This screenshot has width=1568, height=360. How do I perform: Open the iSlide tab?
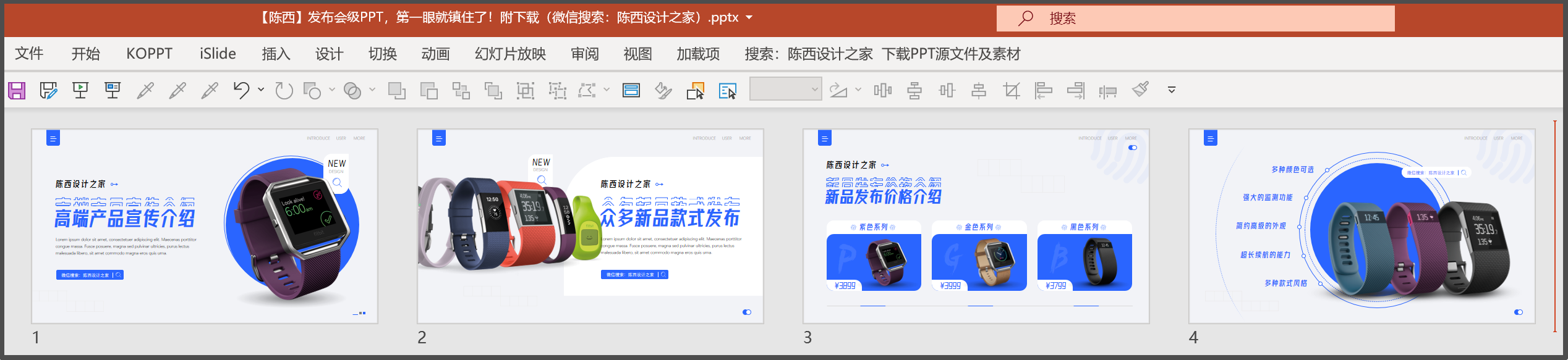tap(218, 54)
